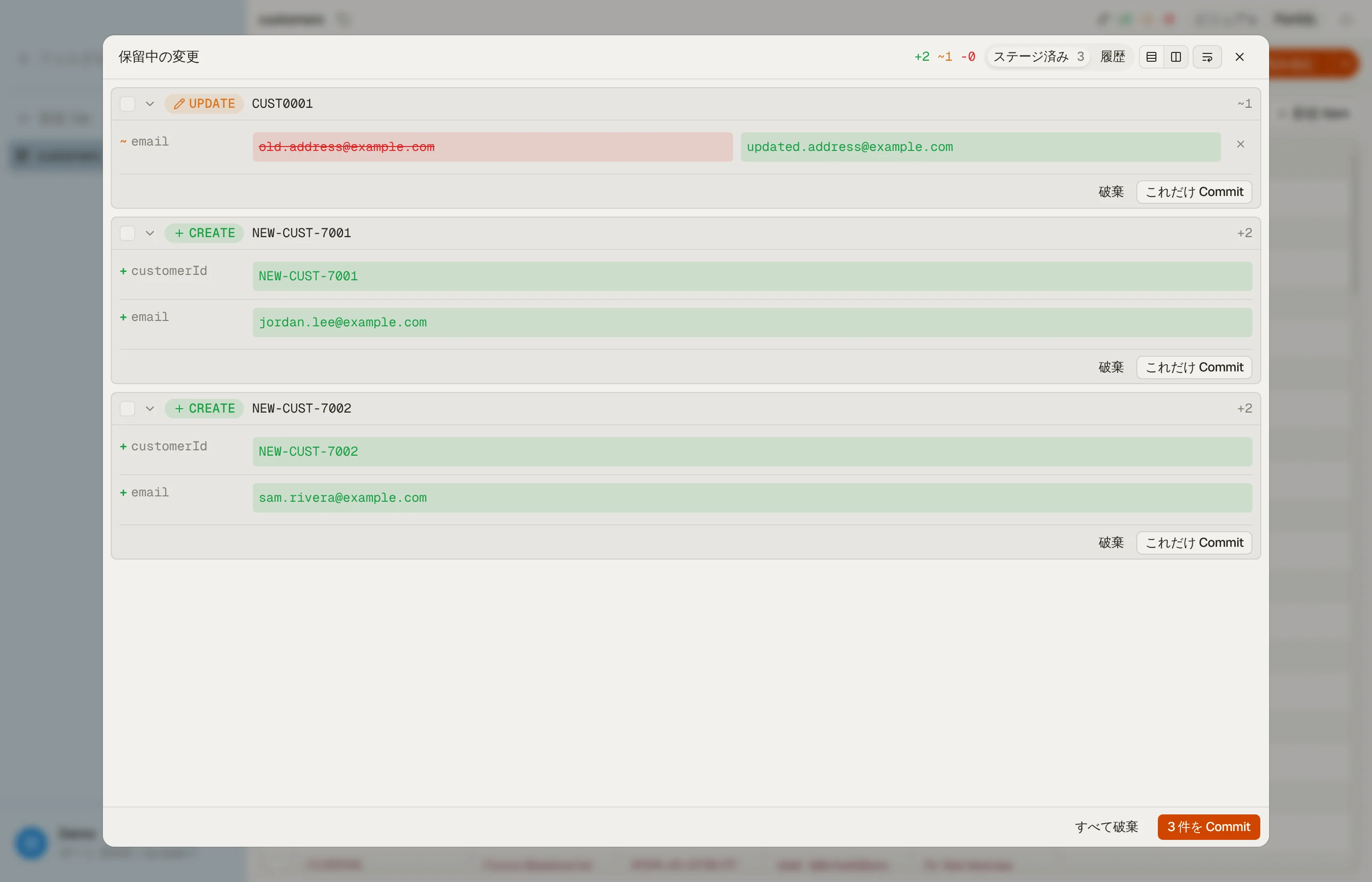Click the old.address@example.com removed value
1372x882 pixels.
click(492, 147)
